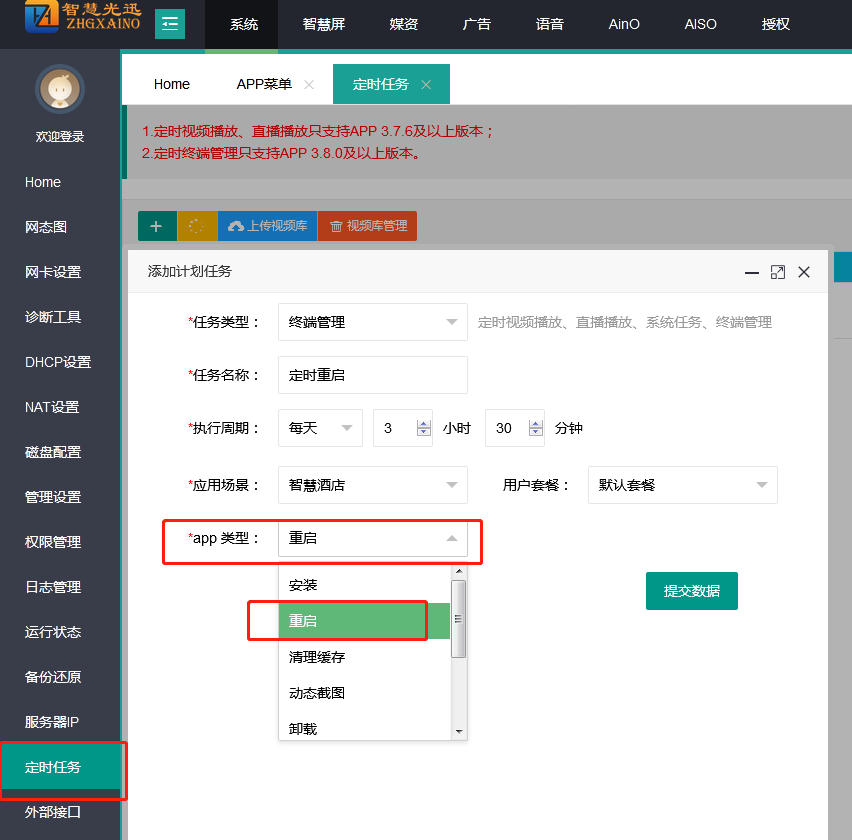Open the 每天 execution cycle dropdown

pos(321,428)
